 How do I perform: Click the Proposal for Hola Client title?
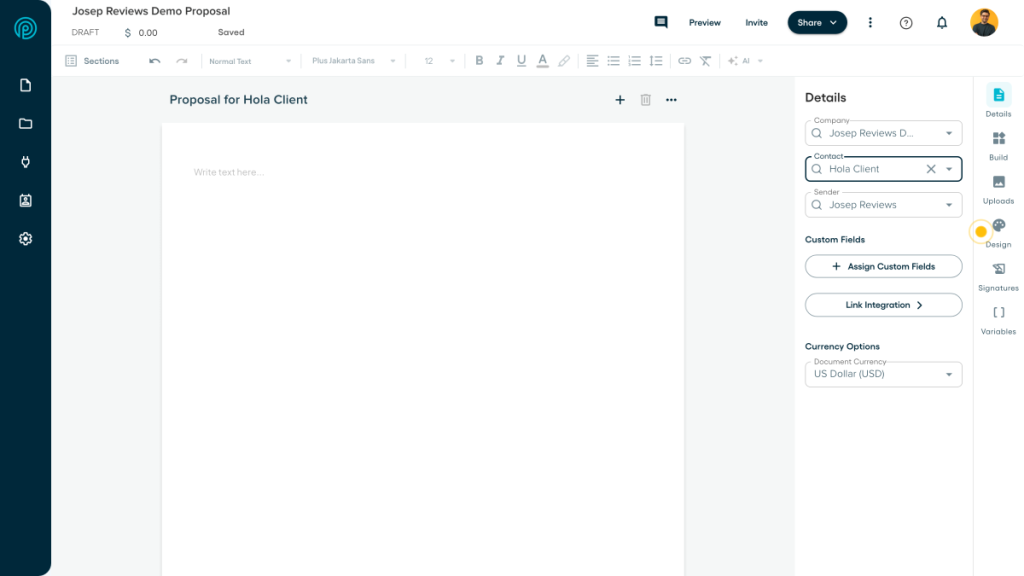[x=238, y=100]
